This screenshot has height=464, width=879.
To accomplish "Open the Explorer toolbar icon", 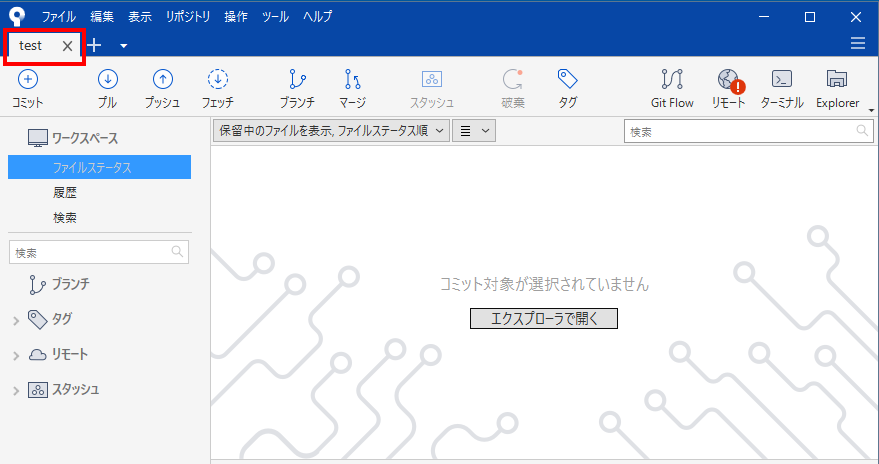I will 837,79.
